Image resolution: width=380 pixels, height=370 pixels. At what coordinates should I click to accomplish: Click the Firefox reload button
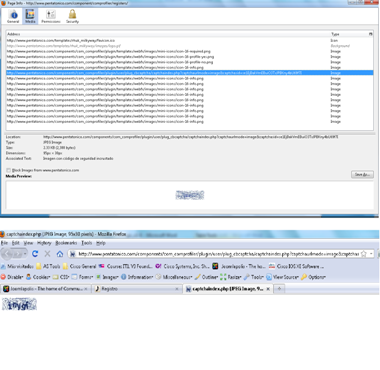point(35,254)
